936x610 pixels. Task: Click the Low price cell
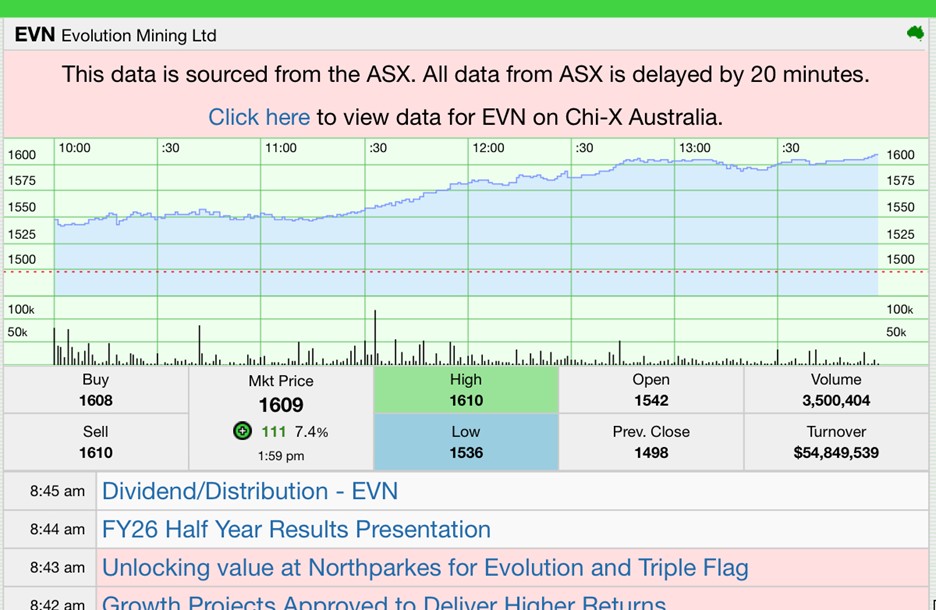pos(466,443)
